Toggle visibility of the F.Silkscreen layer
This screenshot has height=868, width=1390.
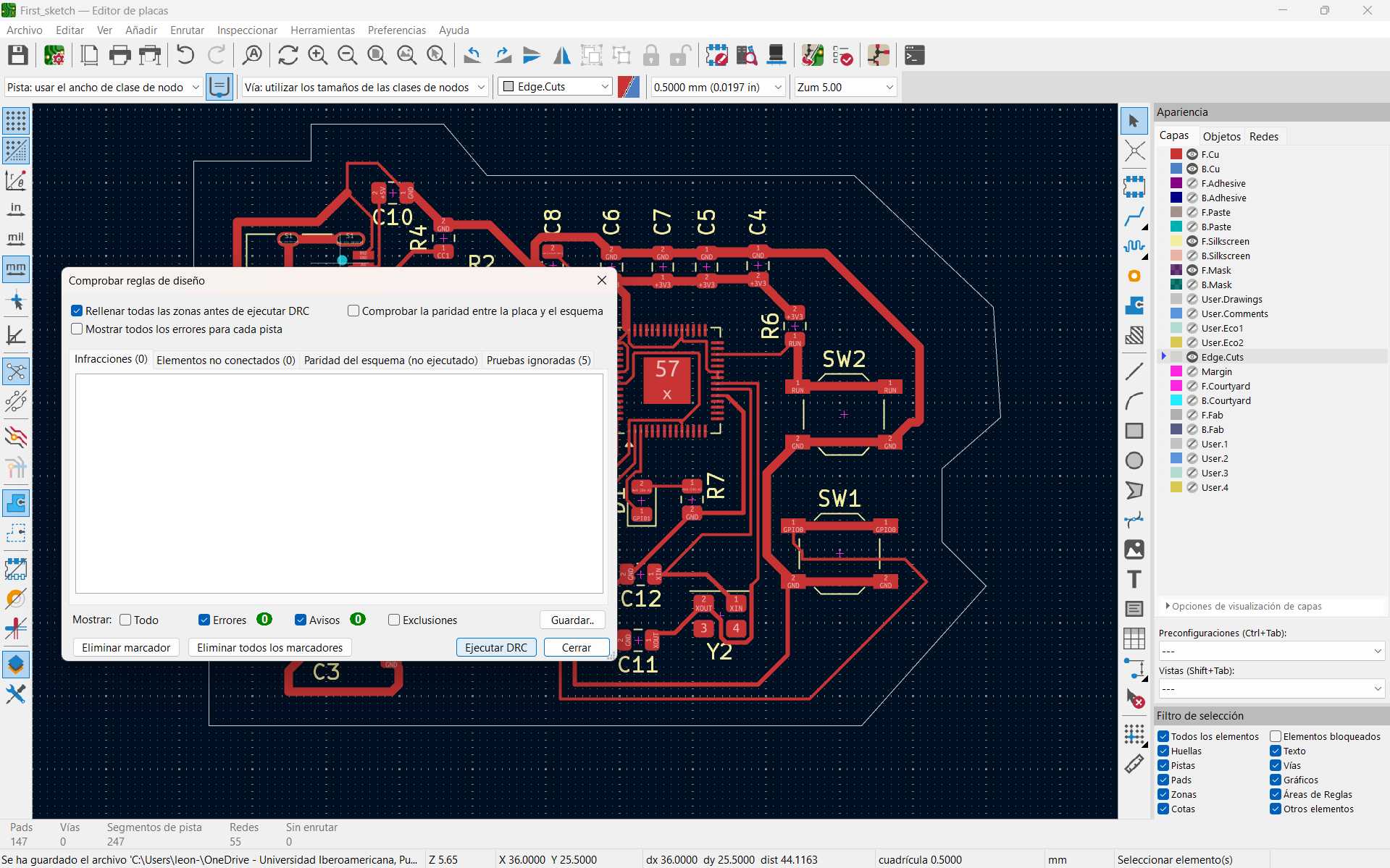1192,241
